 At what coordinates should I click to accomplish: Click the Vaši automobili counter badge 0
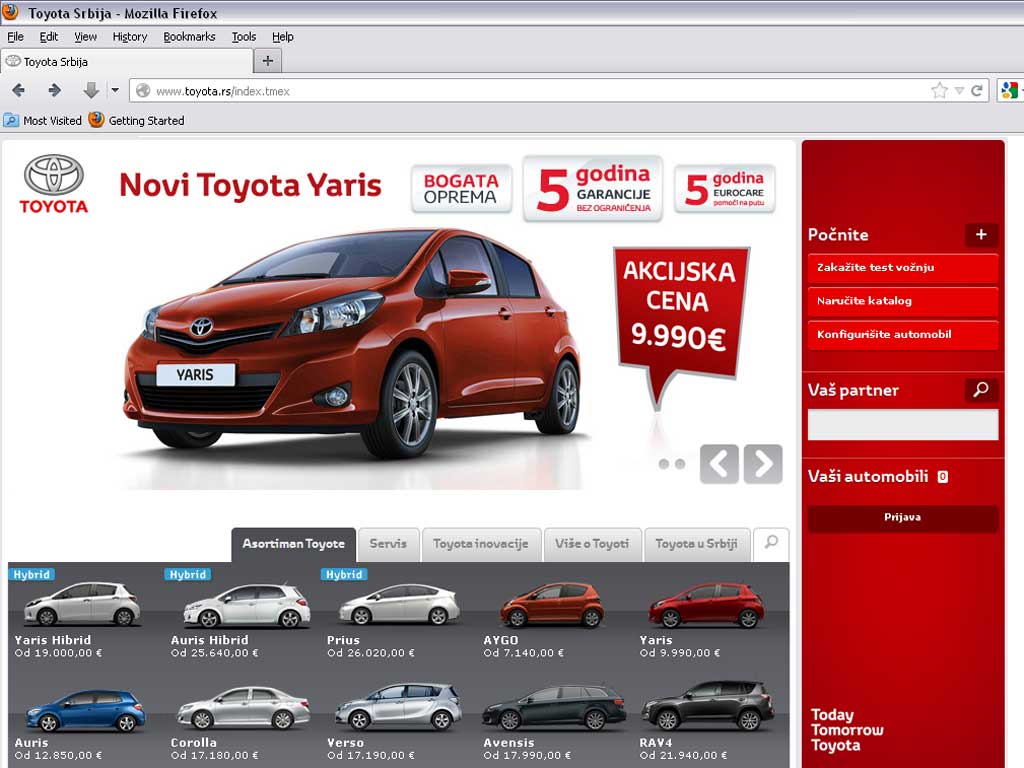(x=942, y=477)
